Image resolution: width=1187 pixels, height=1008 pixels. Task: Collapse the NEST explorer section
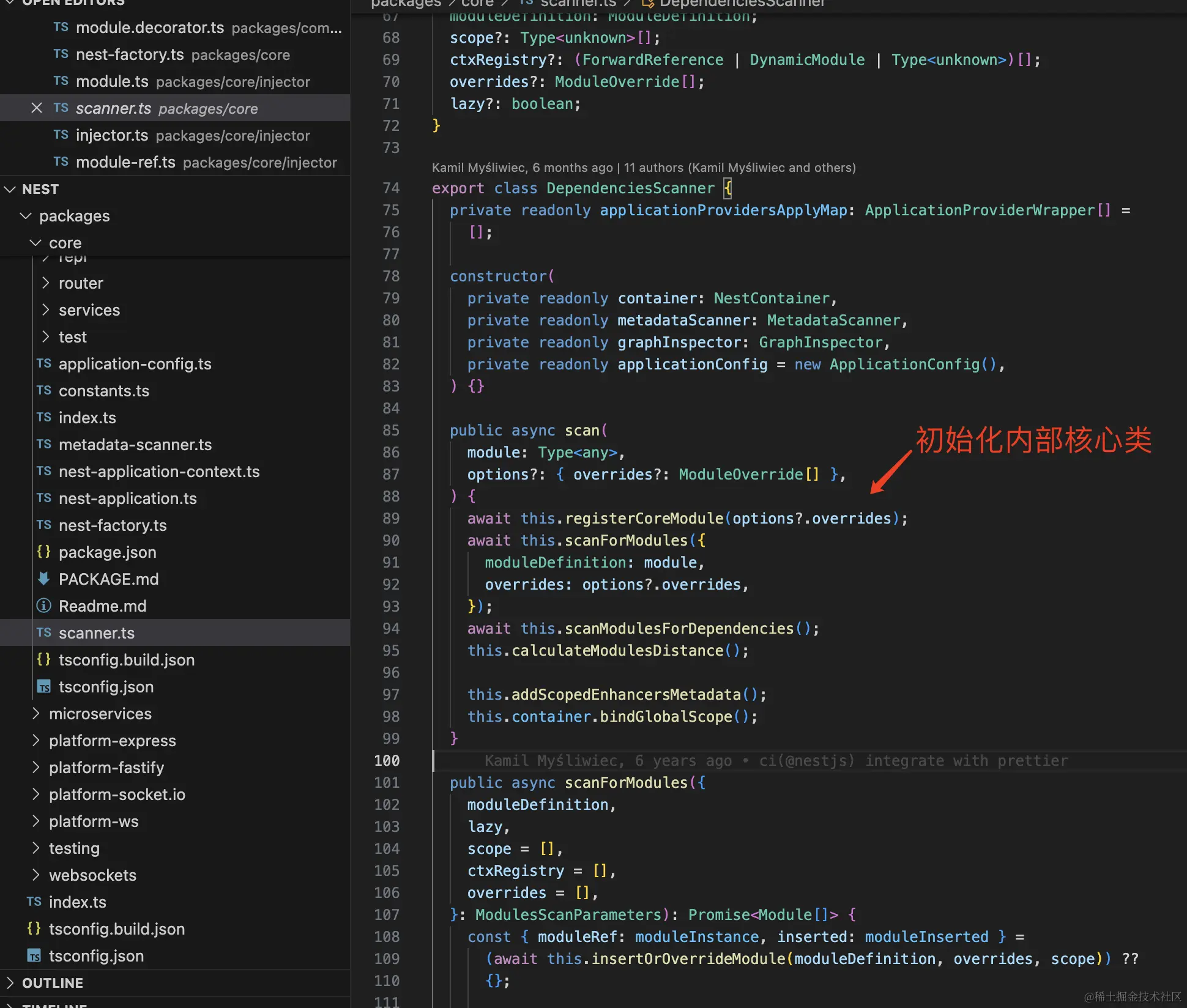tap(10, 189)
